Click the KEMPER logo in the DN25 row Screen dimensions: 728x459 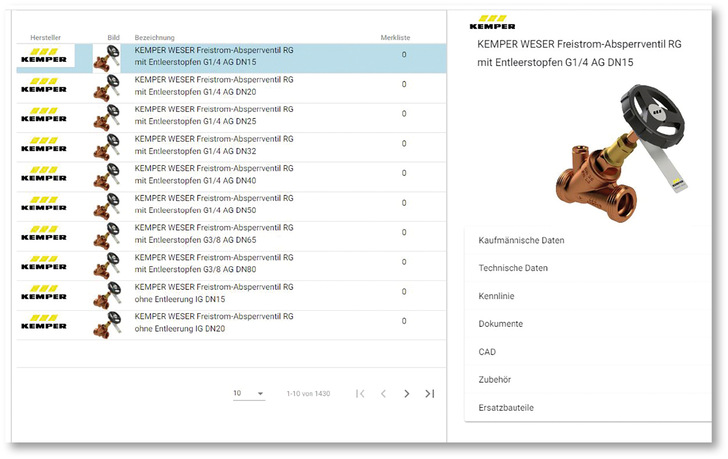tap(44, 117)
